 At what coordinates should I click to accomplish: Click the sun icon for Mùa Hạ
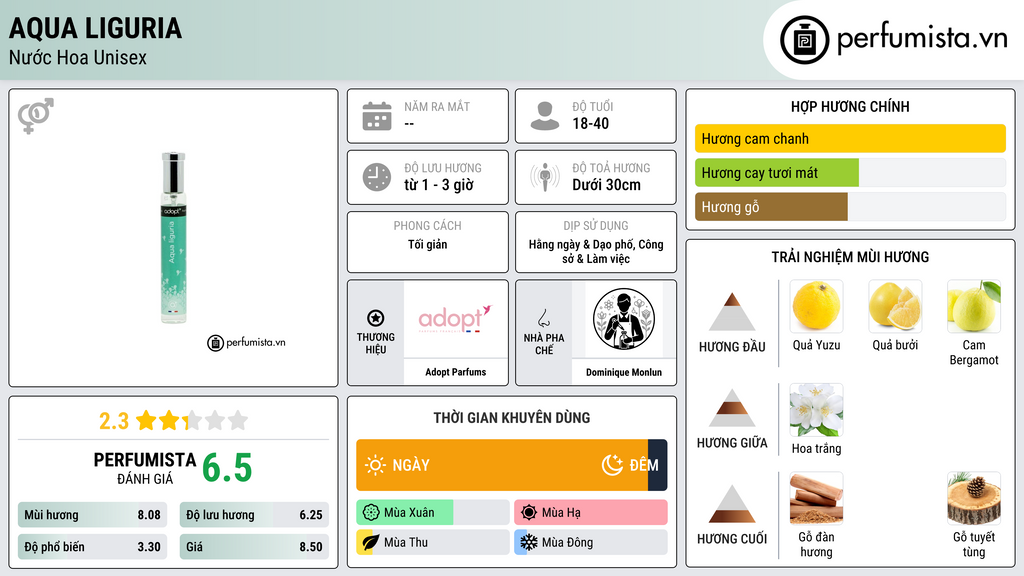(529, 513)
